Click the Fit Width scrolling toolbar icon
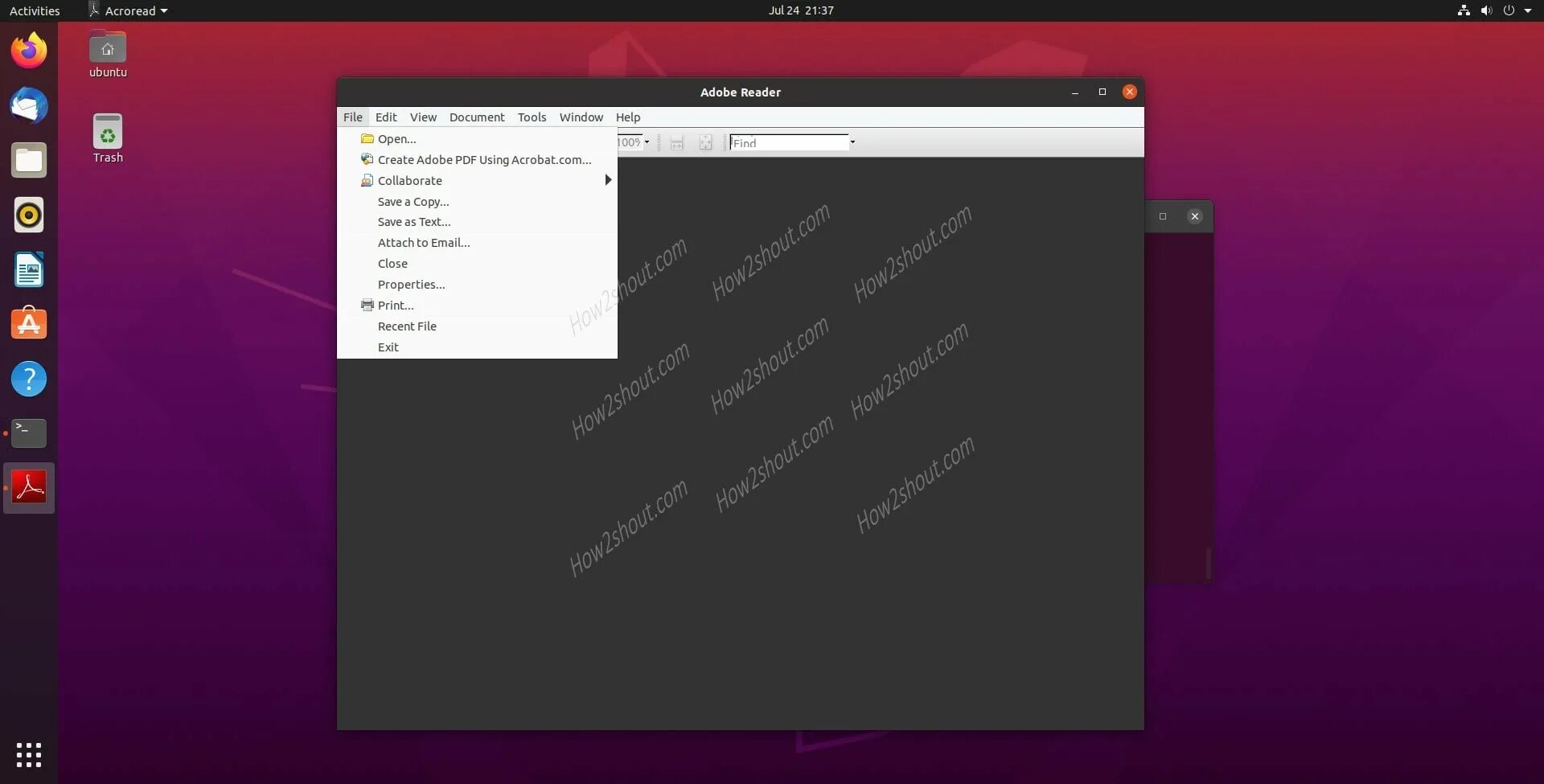 [x=676, y=143]
